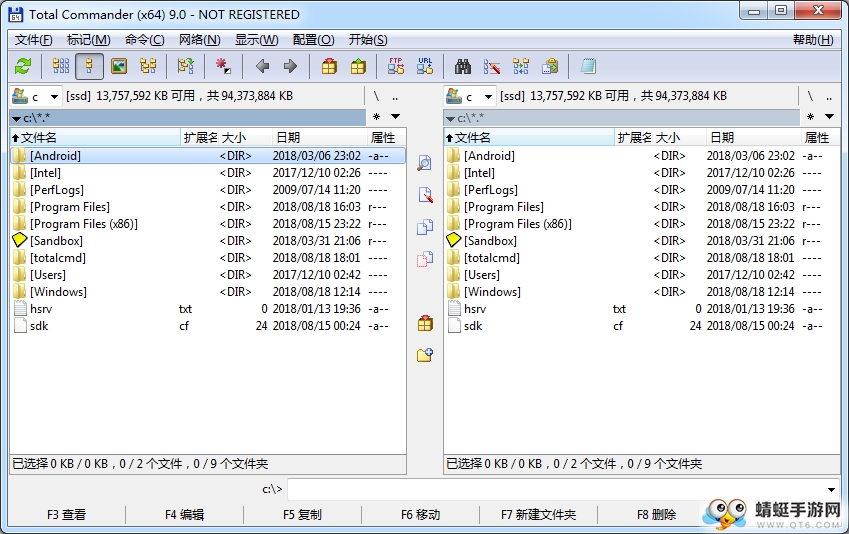Image resolution: width=849 pixels, height=534 pixels.
Task: Sort left panel by 日期 column header
Action: click(x=319, y=138)
